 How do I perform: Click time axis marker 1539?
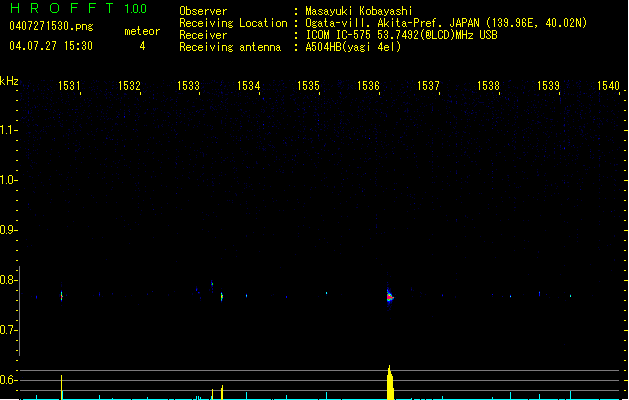[x=548, y=86]
